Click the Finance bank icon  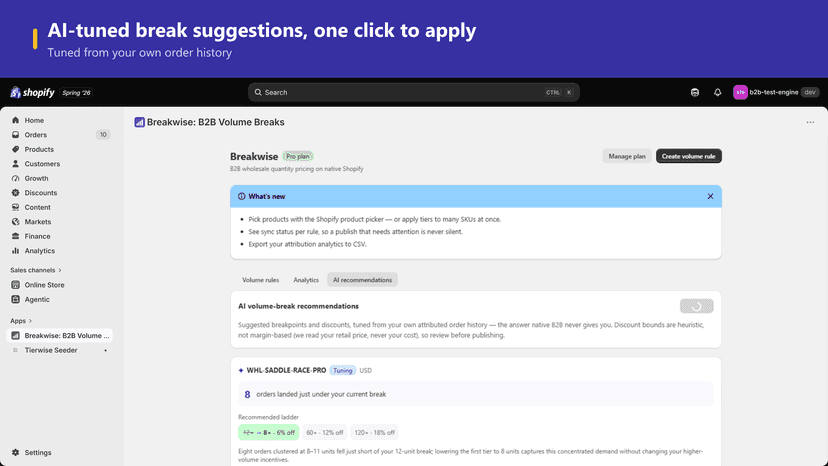pyautogui.click(x=15, y=236)
